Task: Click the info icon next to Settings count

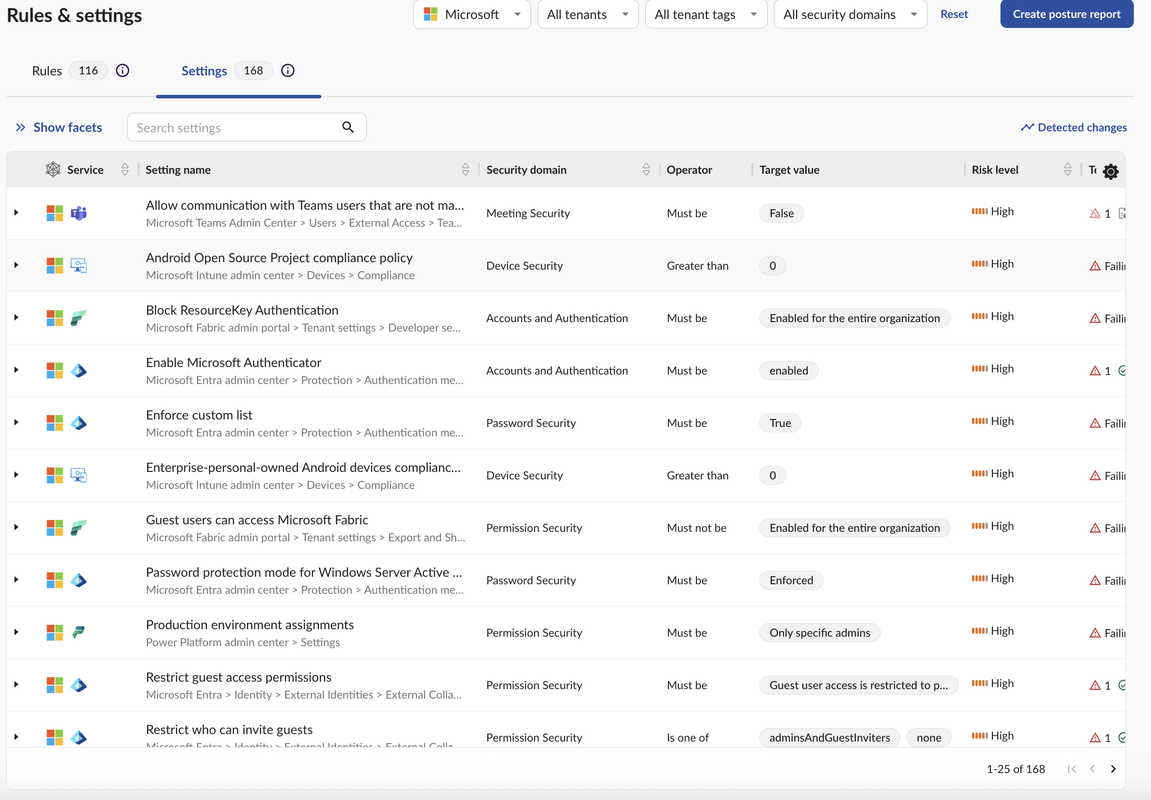Action: 288,70
